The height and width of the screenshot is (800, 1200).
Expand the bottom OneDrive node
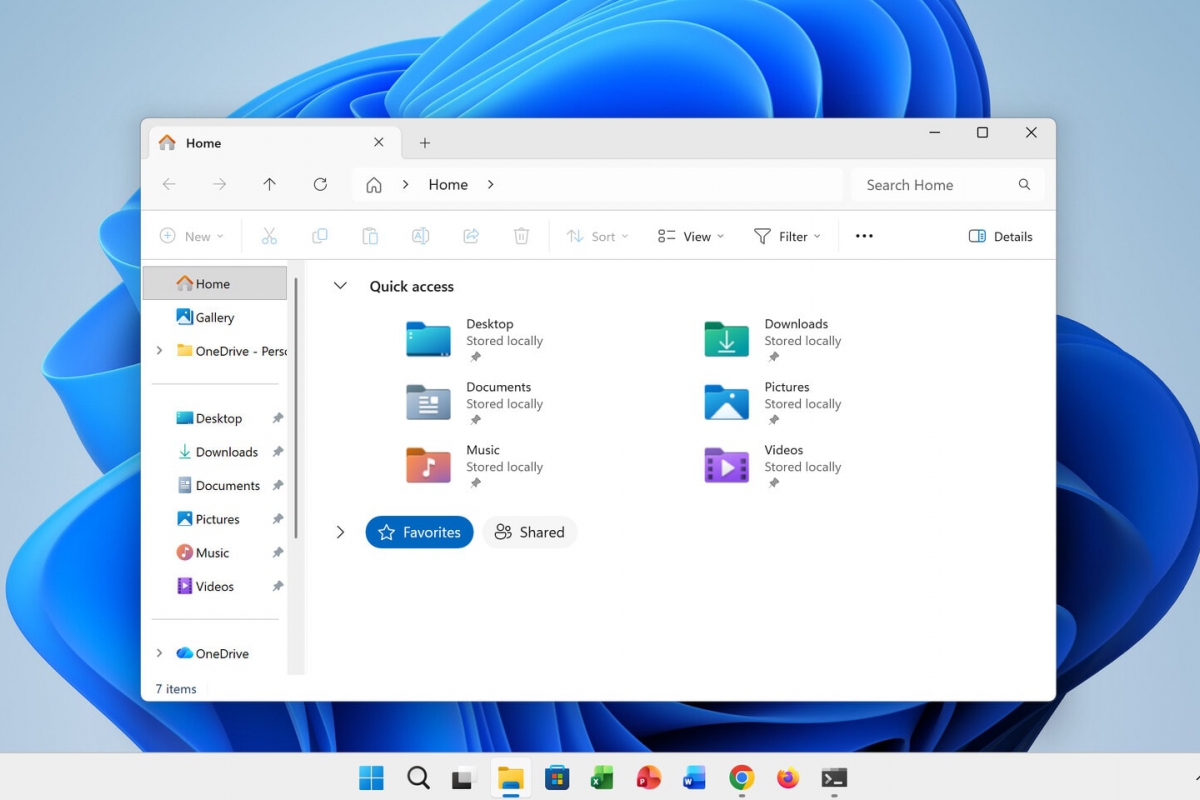click(x=159, y=653)
